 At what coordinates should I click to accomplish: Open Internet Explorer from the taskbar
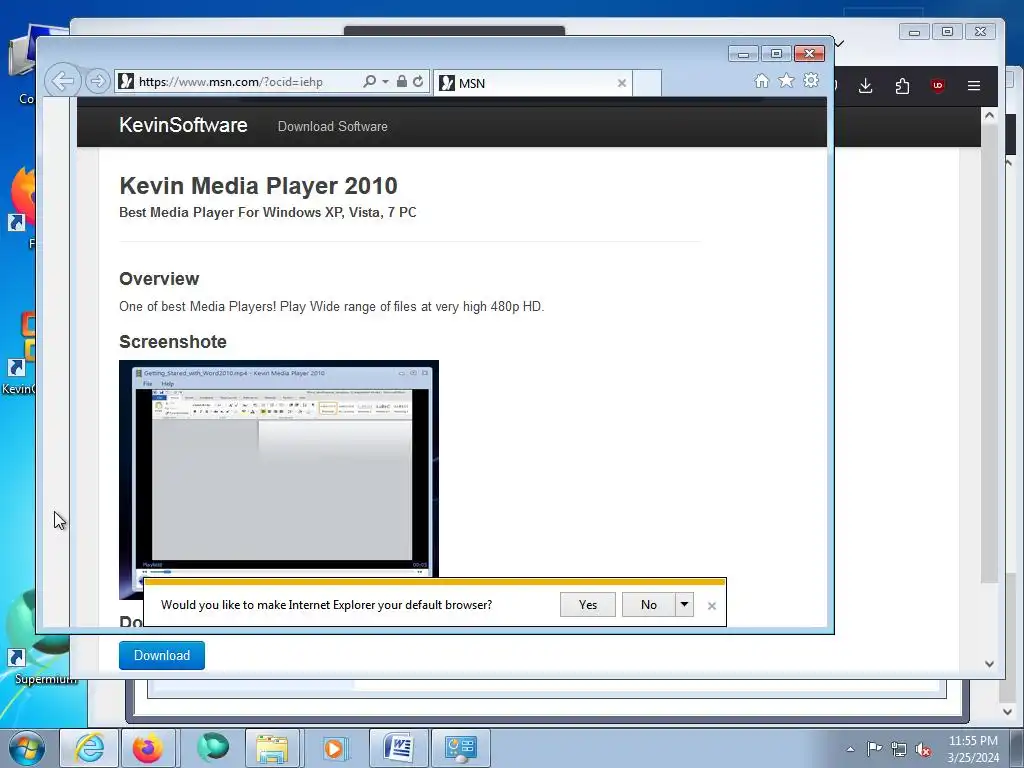coord(89,748)
